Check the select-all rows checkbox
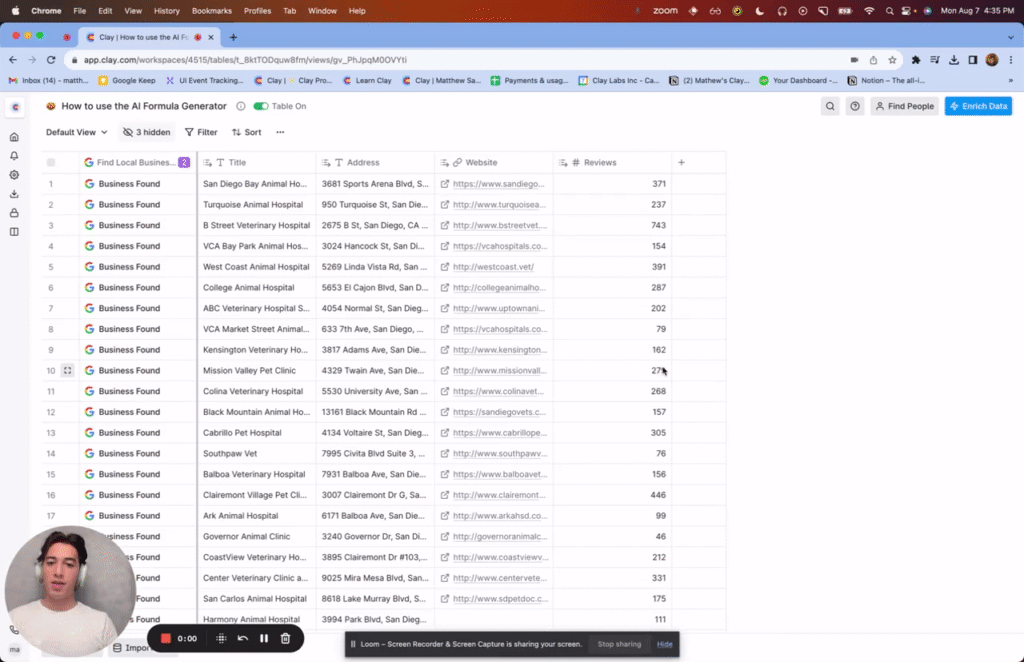 [51, 162]
